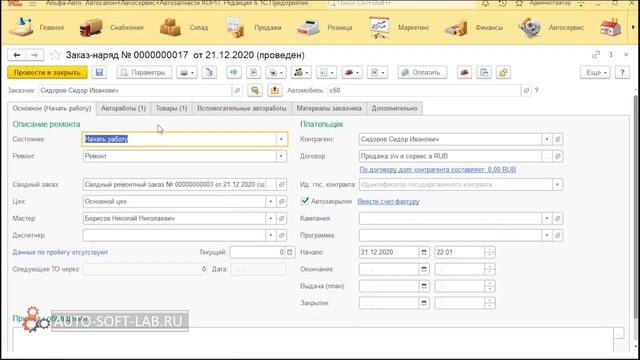Image resolution: width=640 pixels, height=360 pixels.
Task: Click the Автомобиль input field
Action: [424, 90]
